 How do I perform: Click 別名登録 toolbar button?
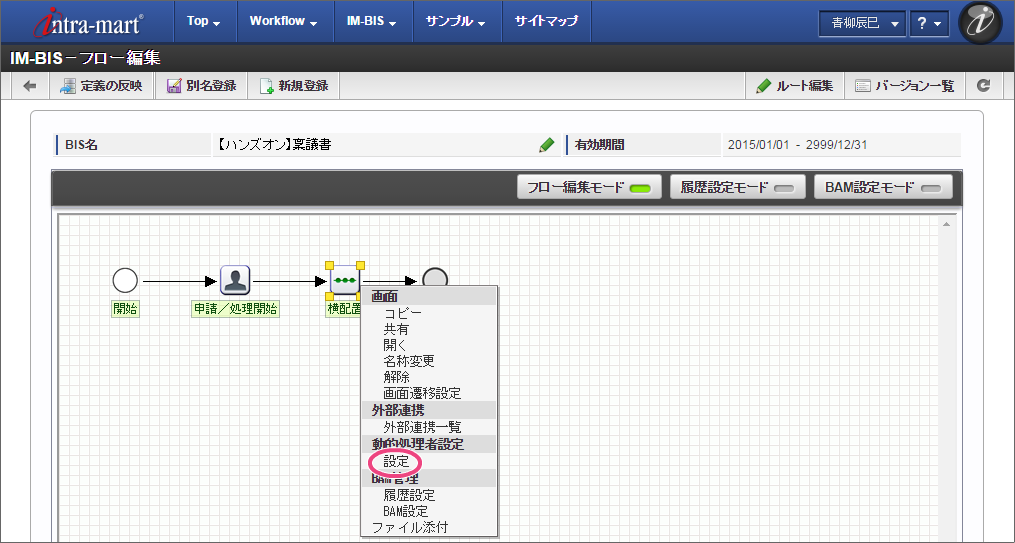tap(201, 85)
